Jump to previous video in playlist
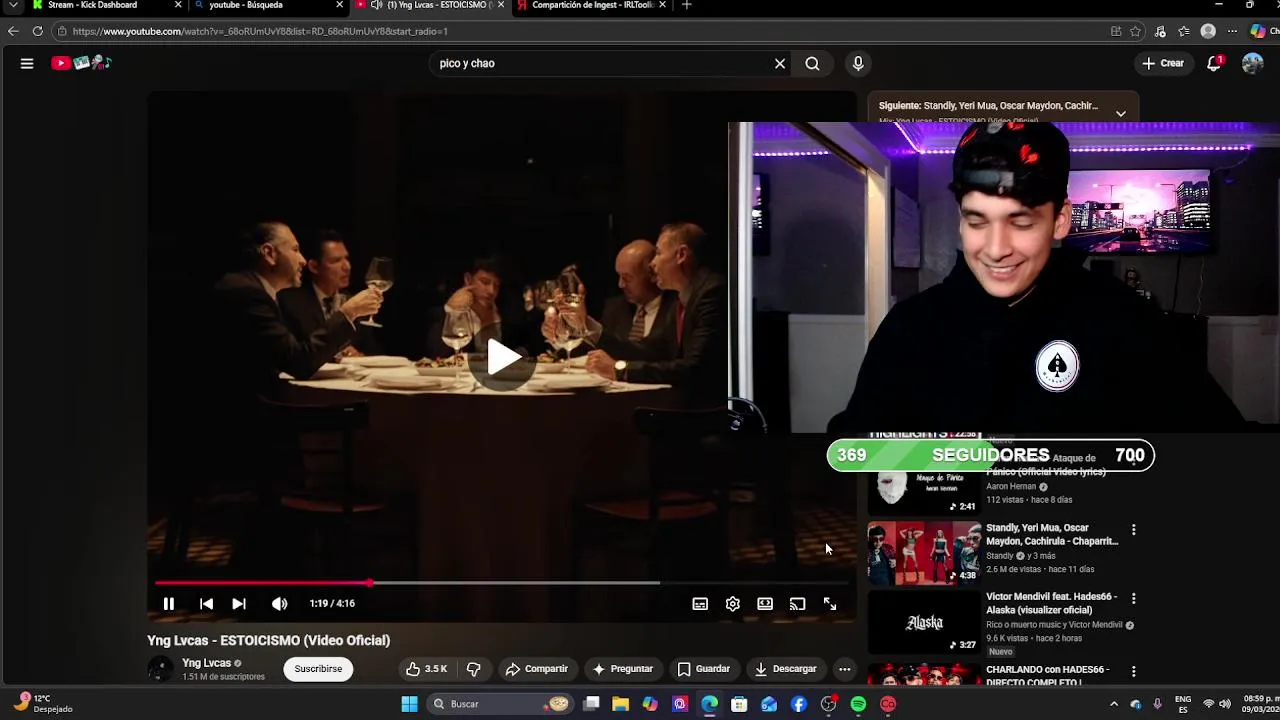Viewport: 1280px width, 720px height. click(x=206, y=604)
